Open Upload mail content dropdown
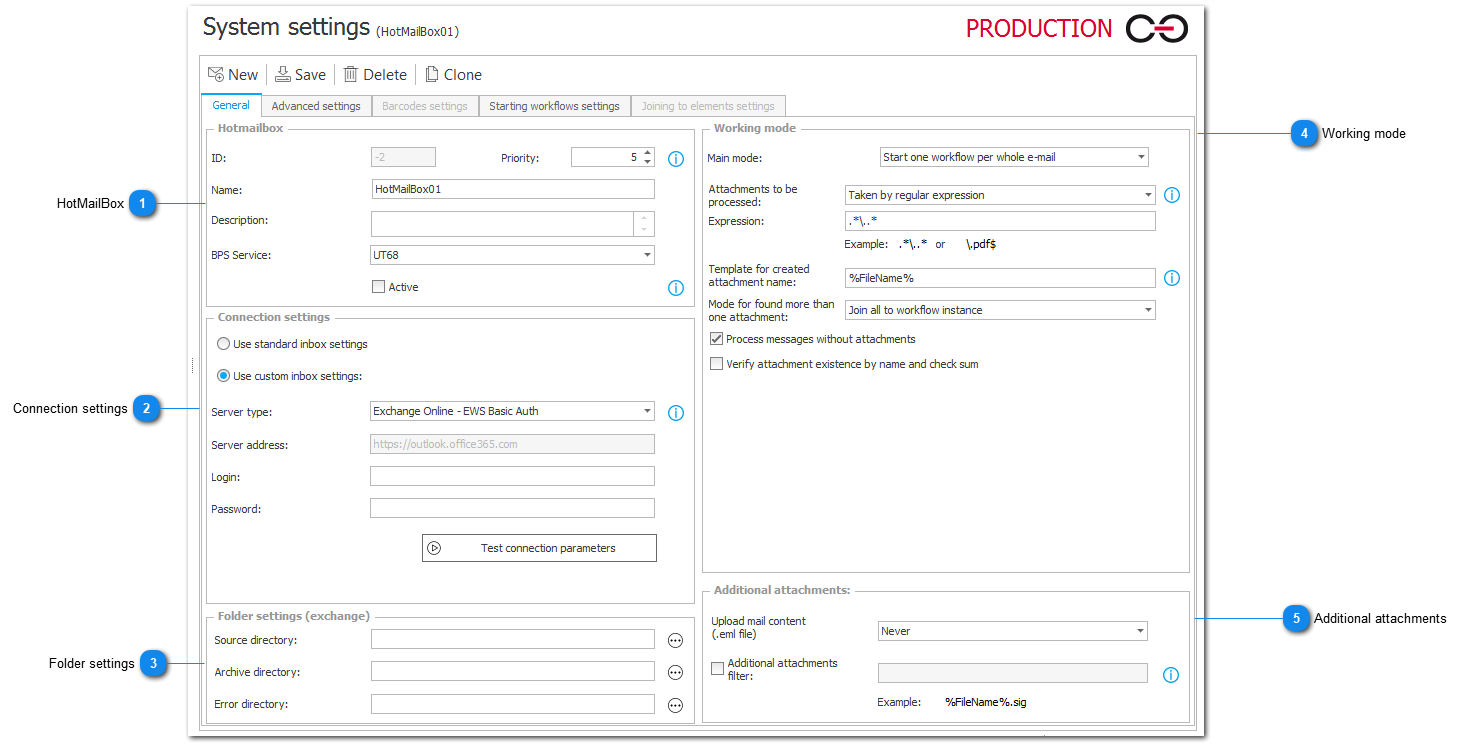 [x=1013, y=631]
